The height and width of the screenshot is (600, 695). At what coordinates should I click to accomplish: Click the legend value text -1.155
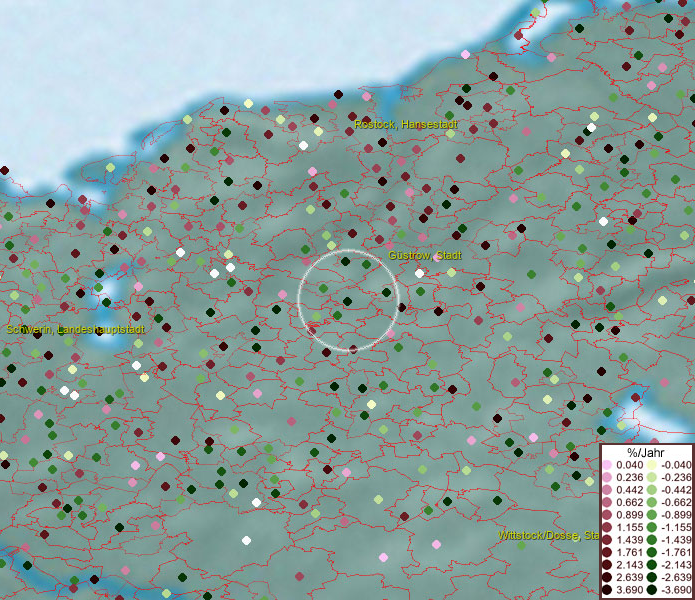[x=676, y=527]
